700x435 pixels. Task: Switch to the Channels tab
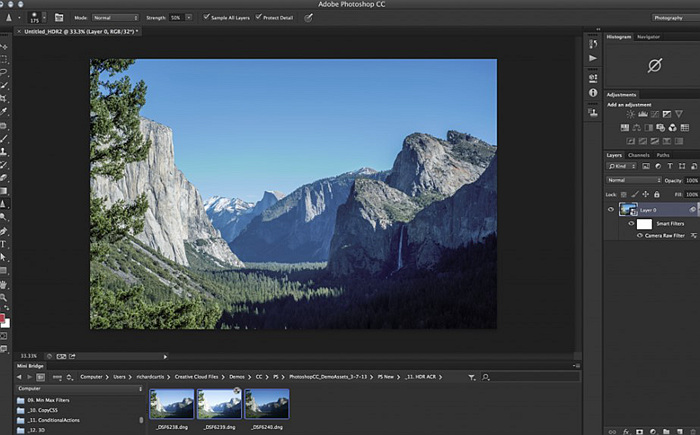[638, 155]
